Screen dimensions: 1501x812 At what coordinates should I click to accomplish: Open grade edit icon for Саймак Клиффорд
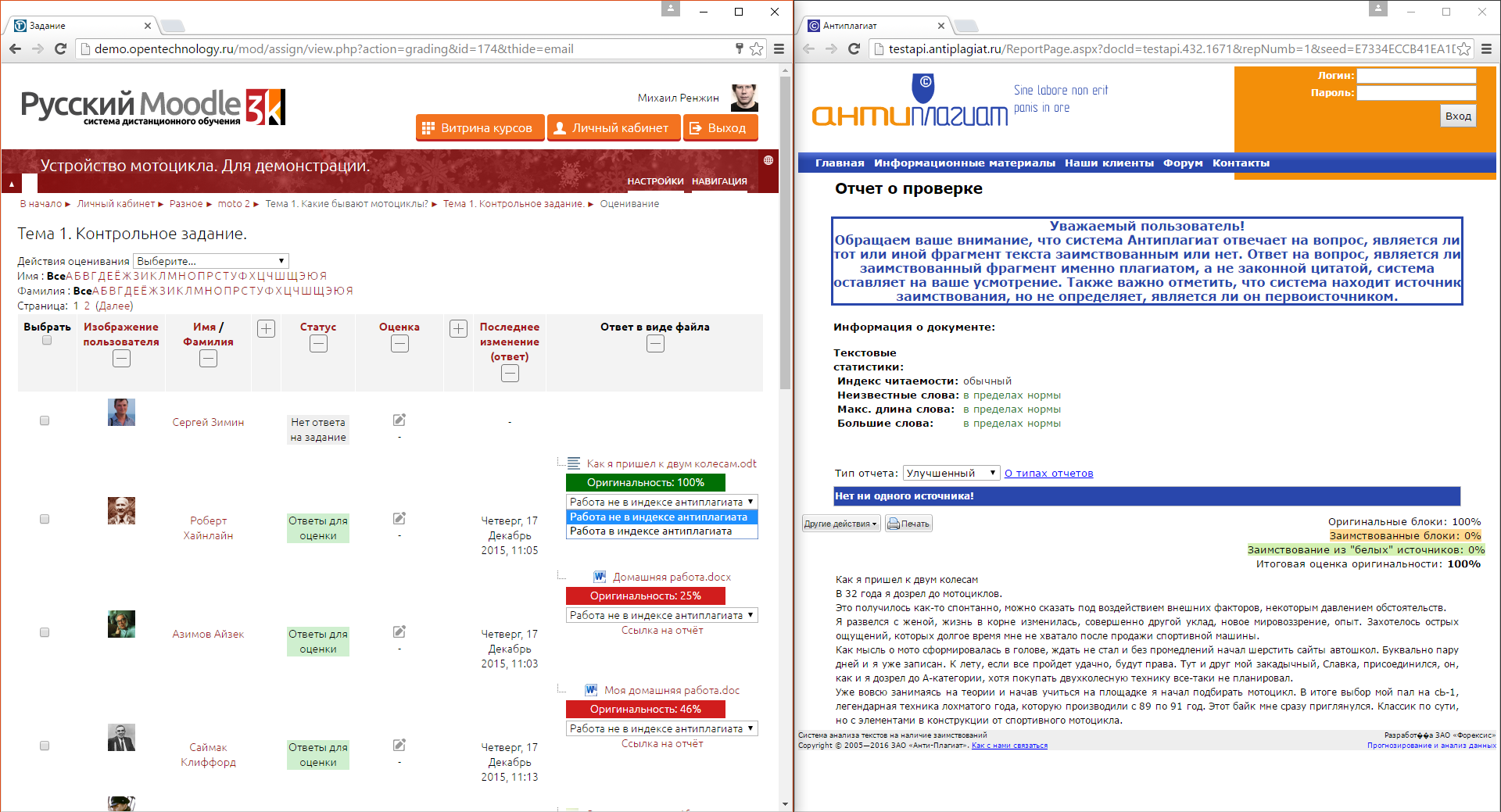coord(399,745)
